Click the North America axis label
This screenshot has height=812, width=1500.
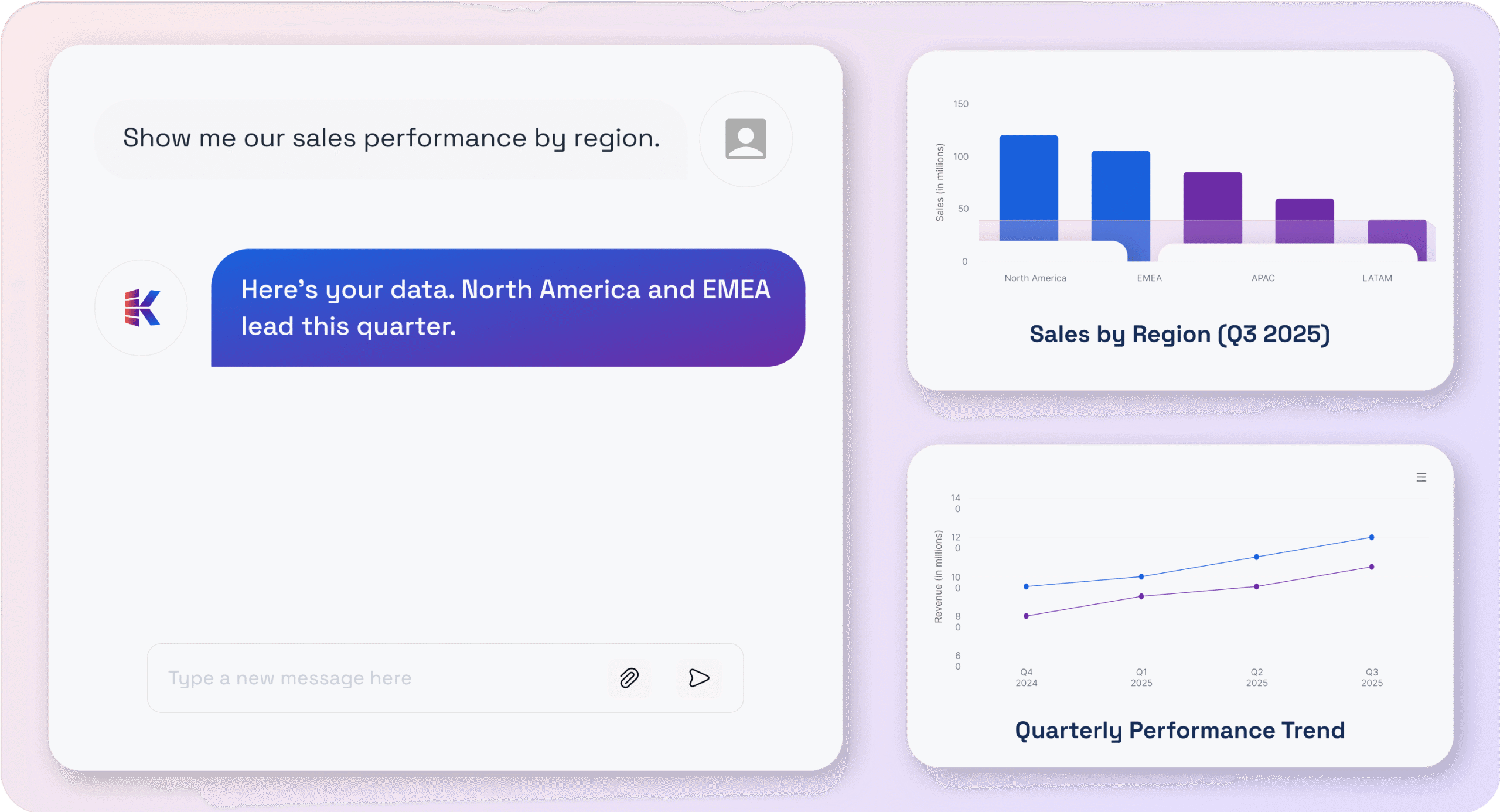(1035, 278)
